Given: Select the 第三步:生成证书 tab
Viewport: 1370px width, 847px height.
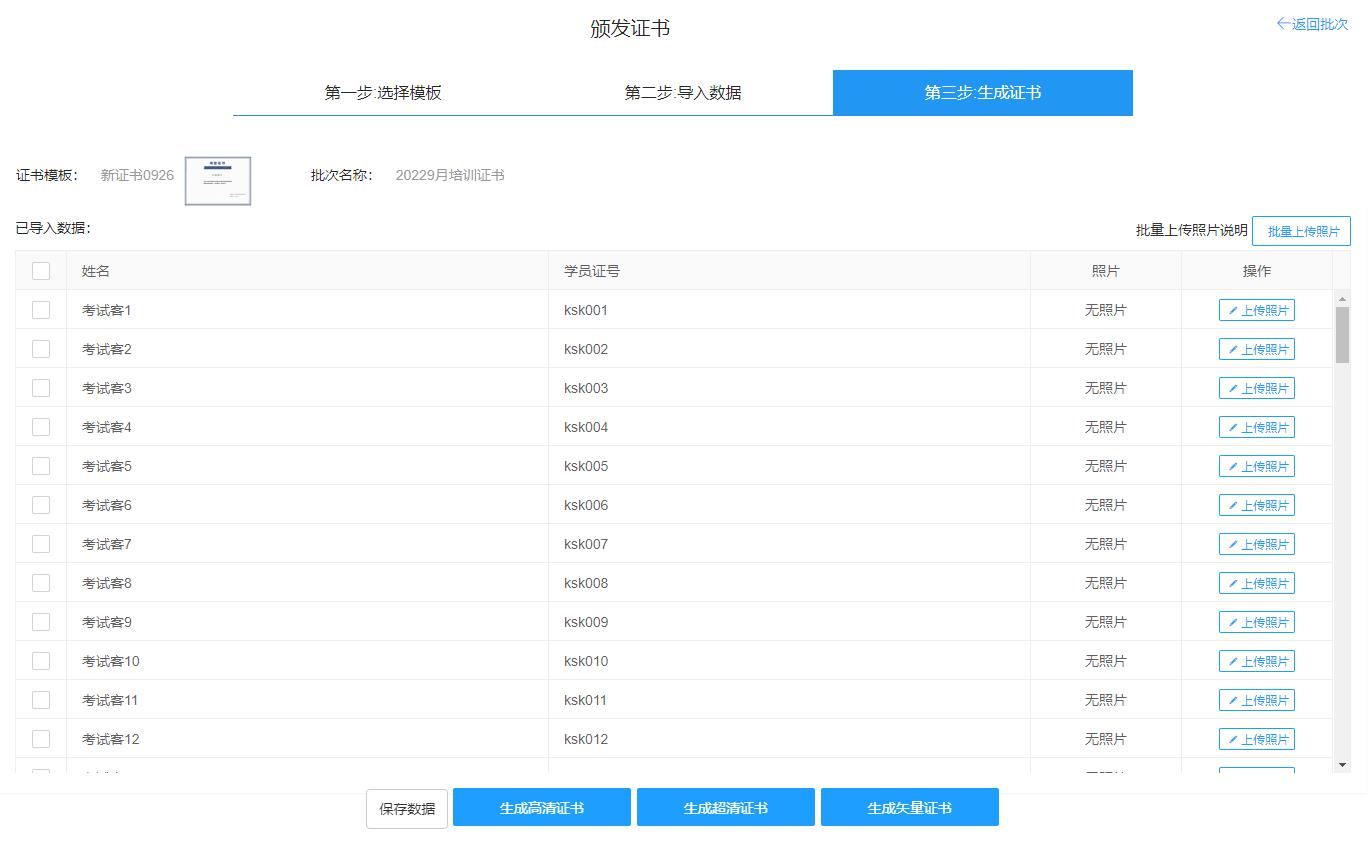Looking at the screenshot, I should coord(982,92).
